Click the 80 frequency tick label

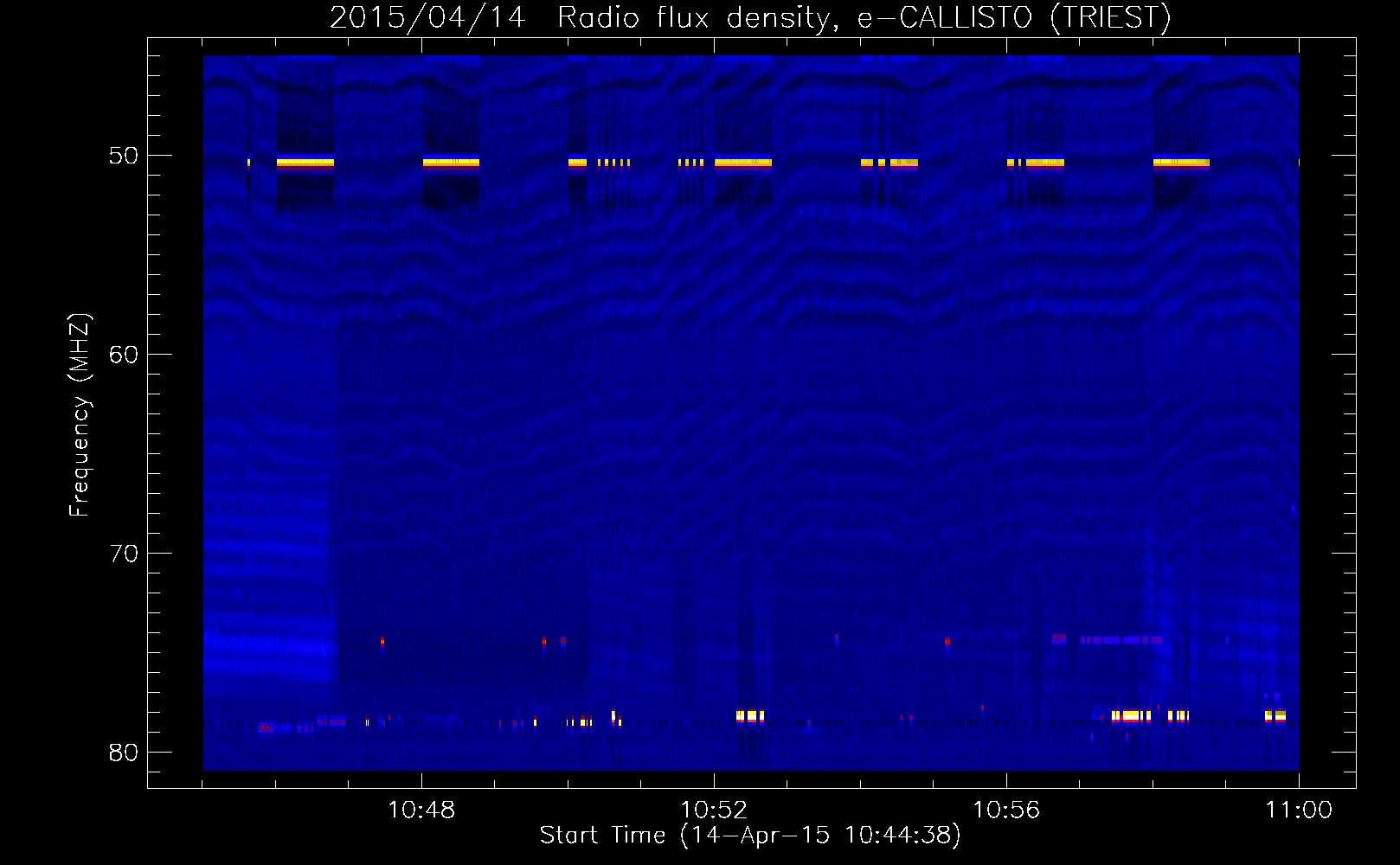click(124, 753)
